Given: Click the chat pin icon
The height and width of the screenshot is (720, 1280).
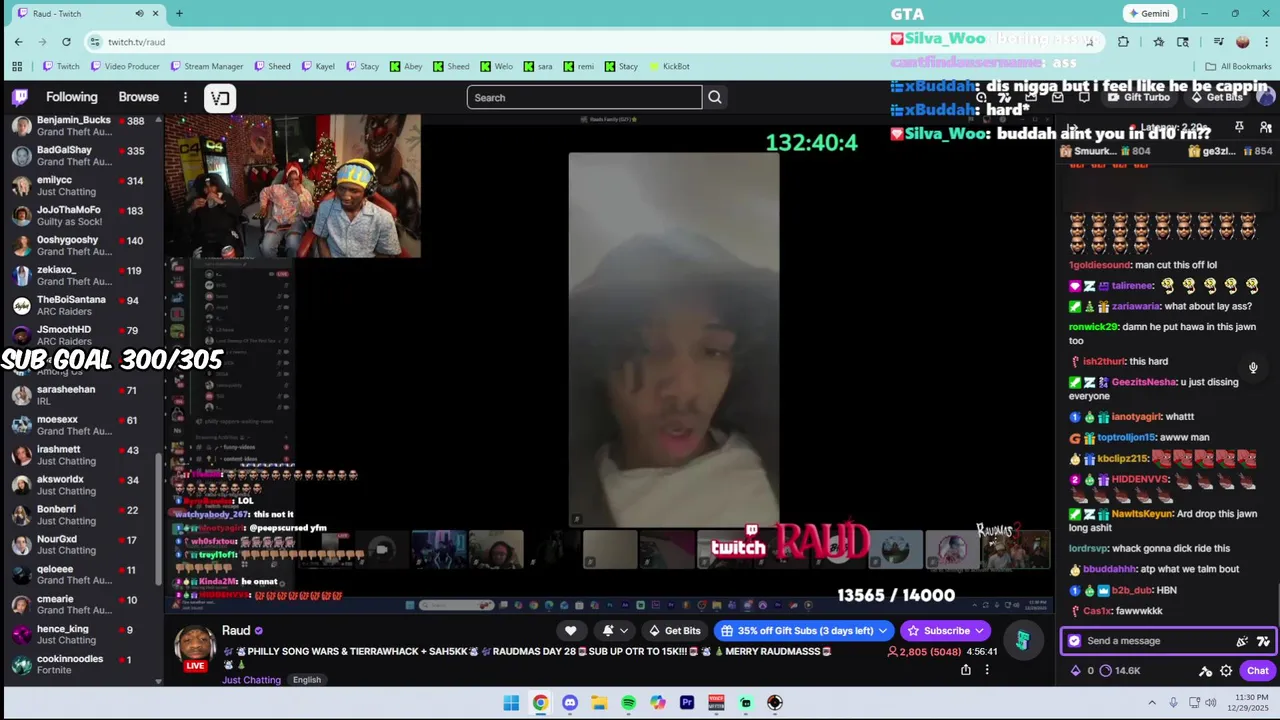Looking at the screenshot, I should [1239, 127].
